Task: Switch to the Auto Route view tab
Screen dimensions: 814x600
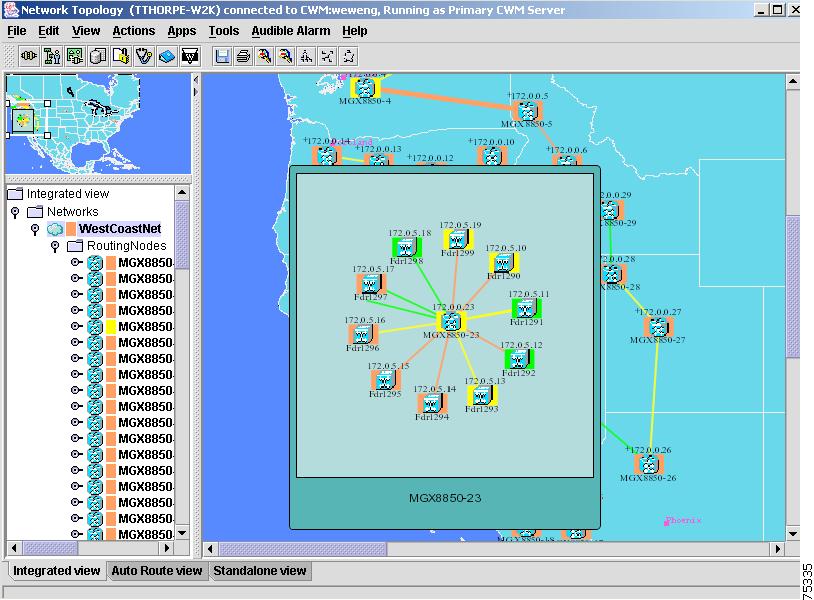Action: coord(157,570)
